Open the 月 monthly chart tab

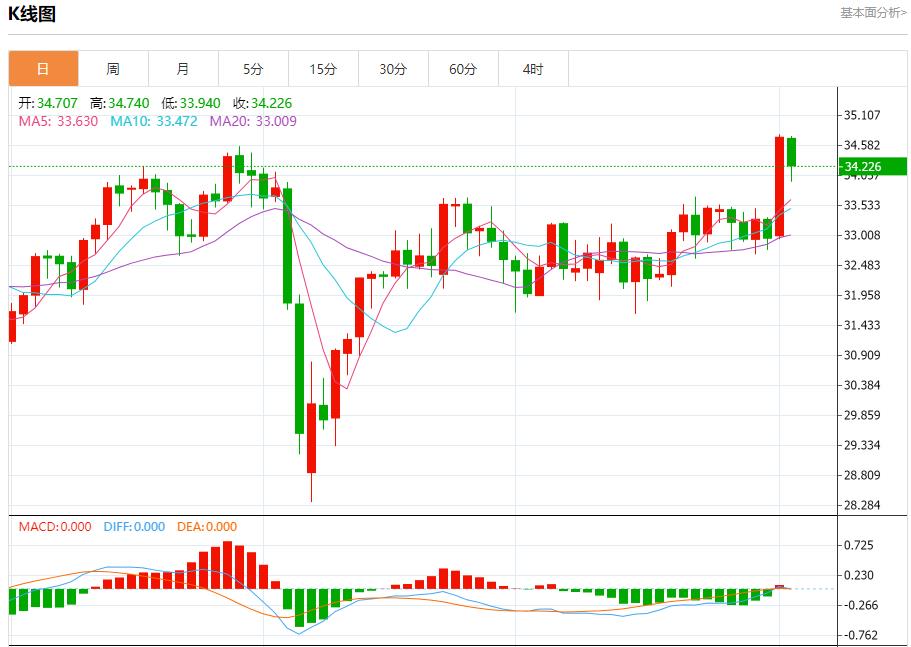click(183, 69)
